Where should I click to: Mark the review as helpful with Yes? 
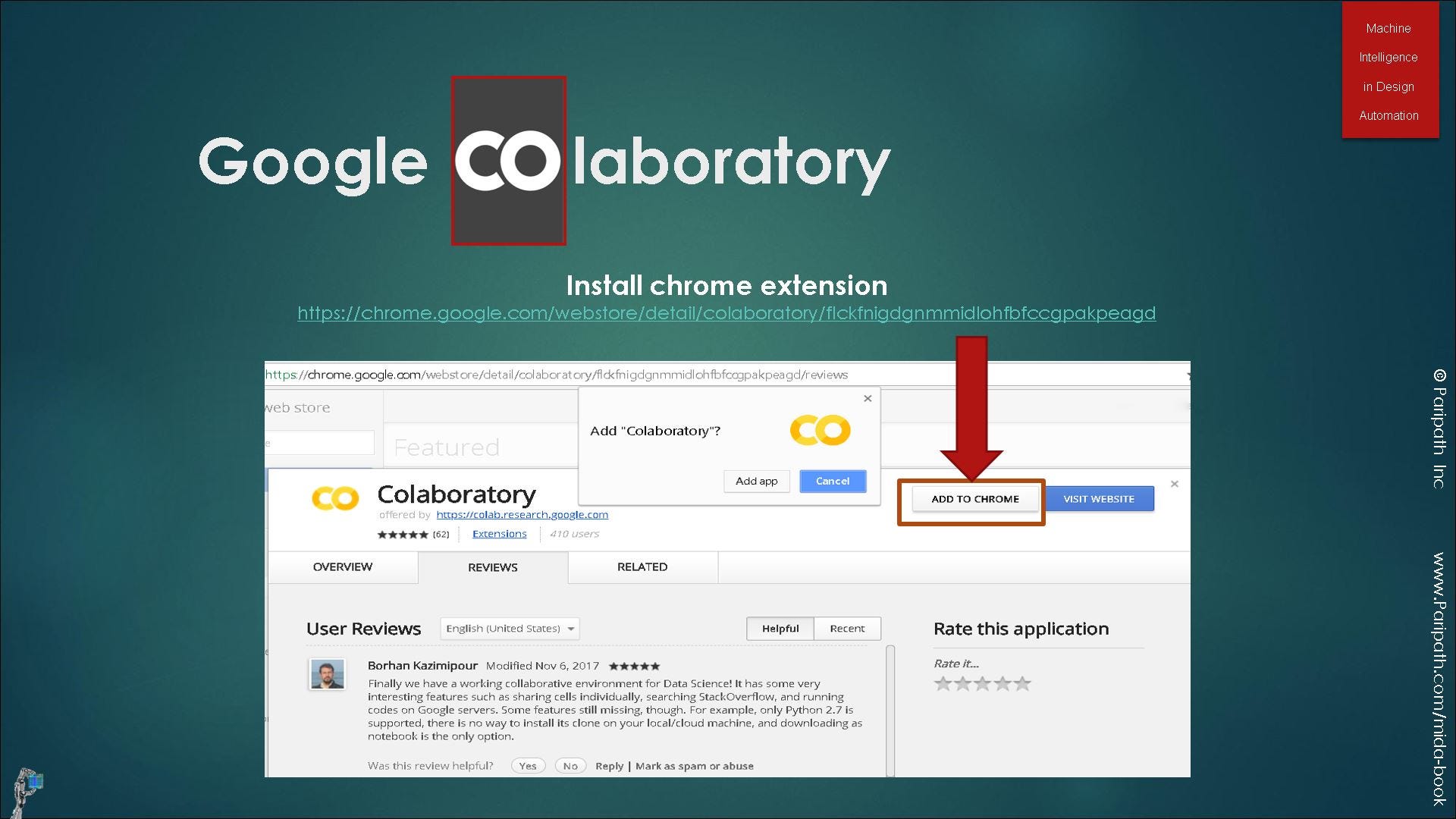[x=528, y=766]
